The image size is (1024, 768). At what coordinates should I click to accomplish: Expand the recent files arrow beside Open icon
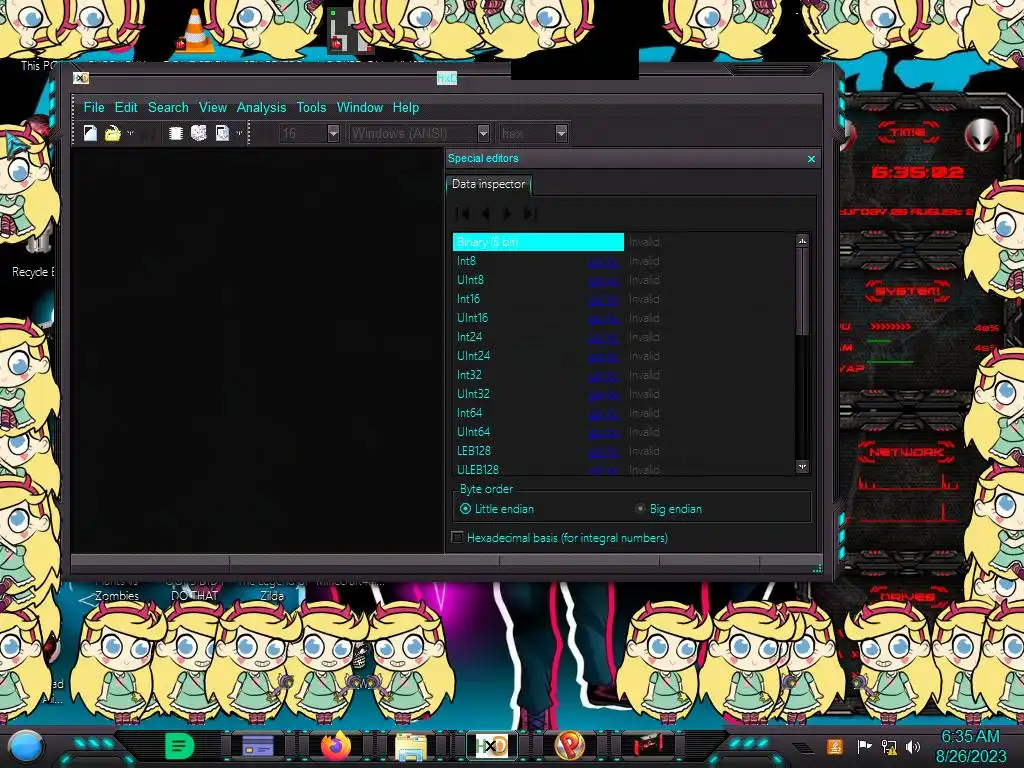tap(130, 133)
